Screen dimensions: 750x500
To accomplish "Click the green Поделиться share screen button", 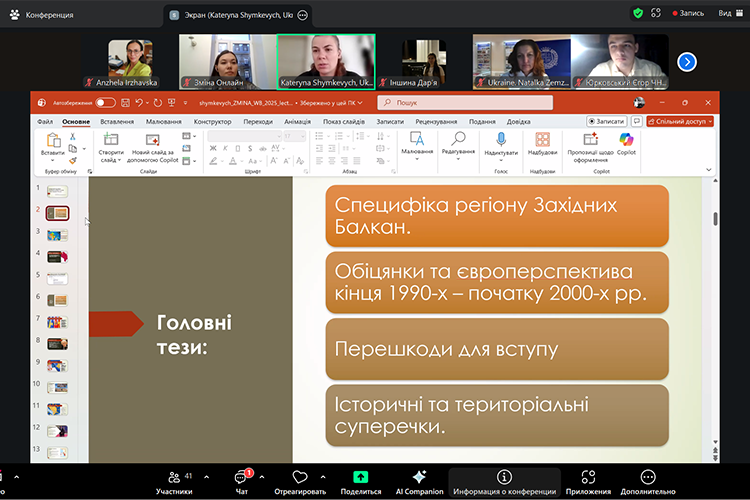I will tap(360, 481).
